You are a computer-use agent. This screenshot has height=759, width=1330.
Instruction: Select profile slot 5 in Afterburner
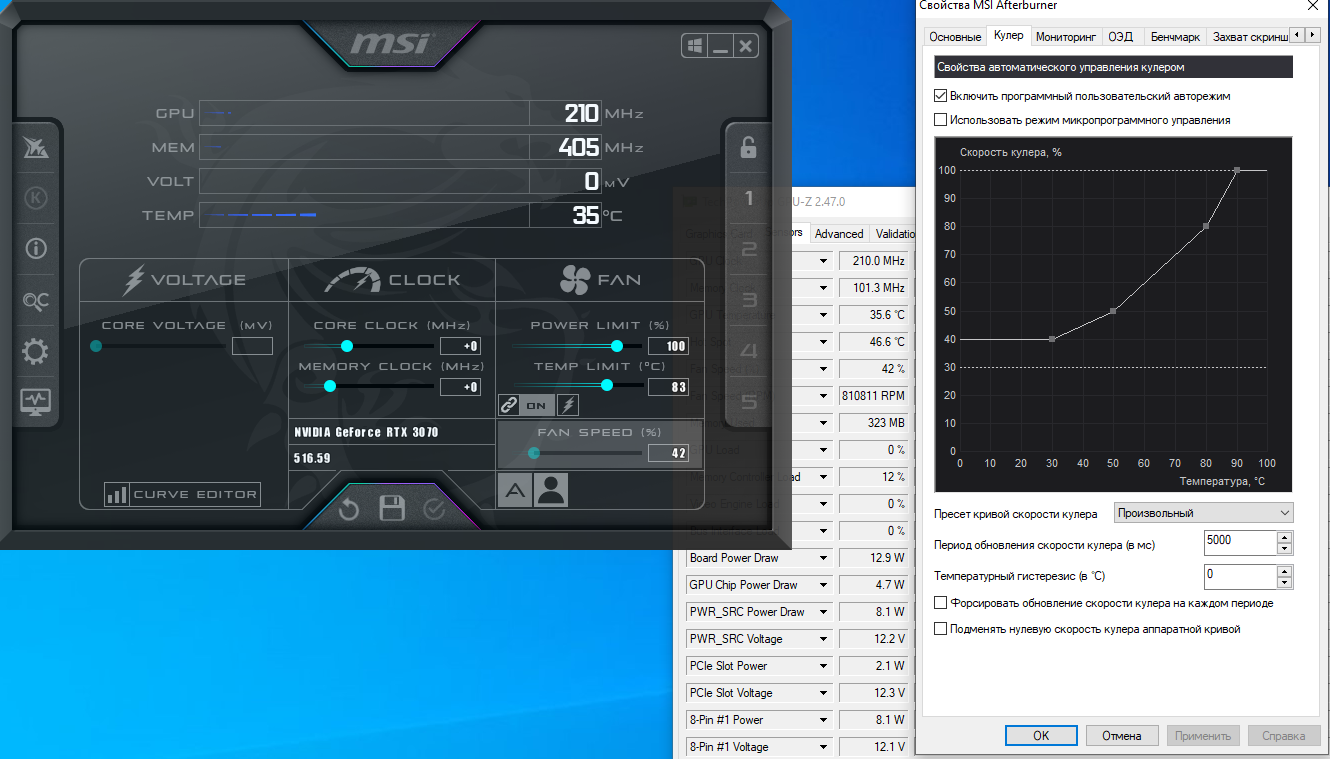[749, 402]
